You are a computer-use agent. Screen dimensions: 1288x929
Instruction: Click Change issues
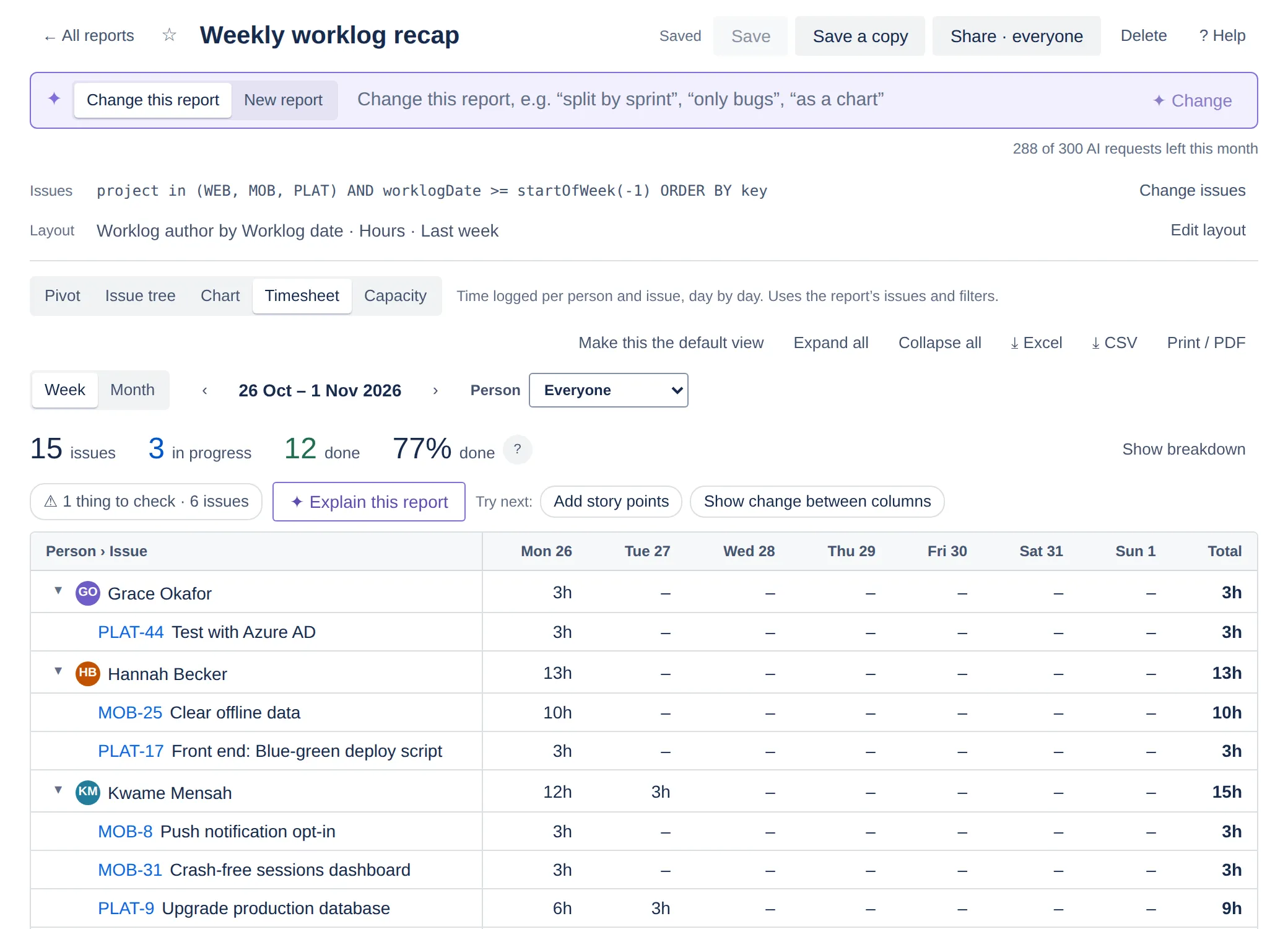(1192, 190)
